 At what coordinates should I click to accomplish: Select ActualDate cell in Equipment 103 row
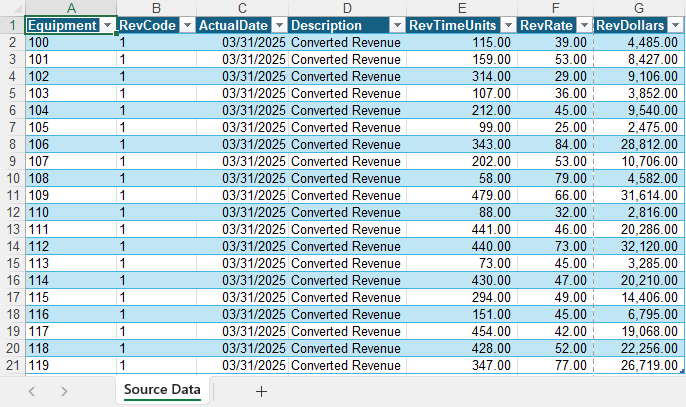tap(242, 94)
